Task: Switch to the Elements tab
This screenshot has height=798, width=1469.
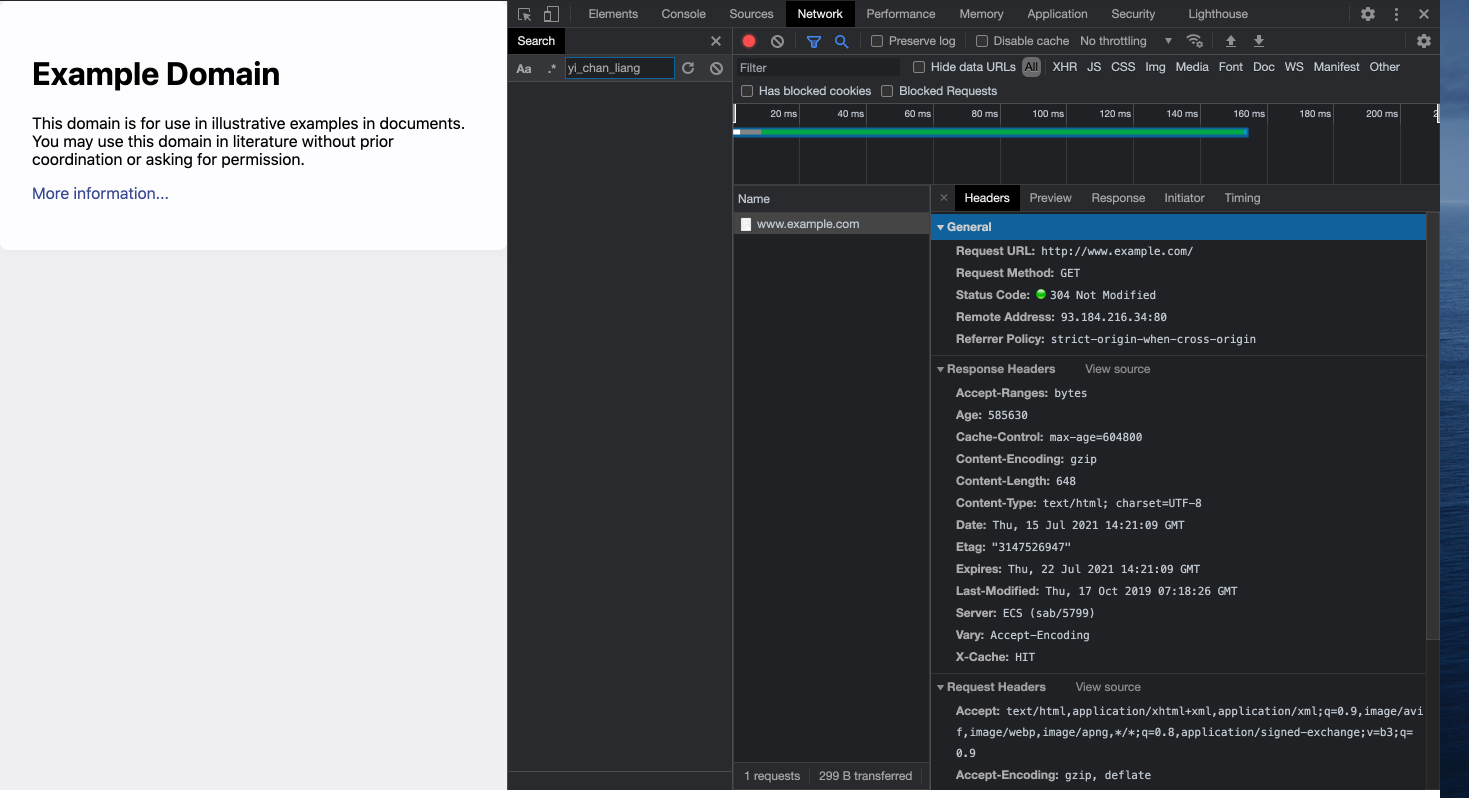Action: tap(613, 14)
